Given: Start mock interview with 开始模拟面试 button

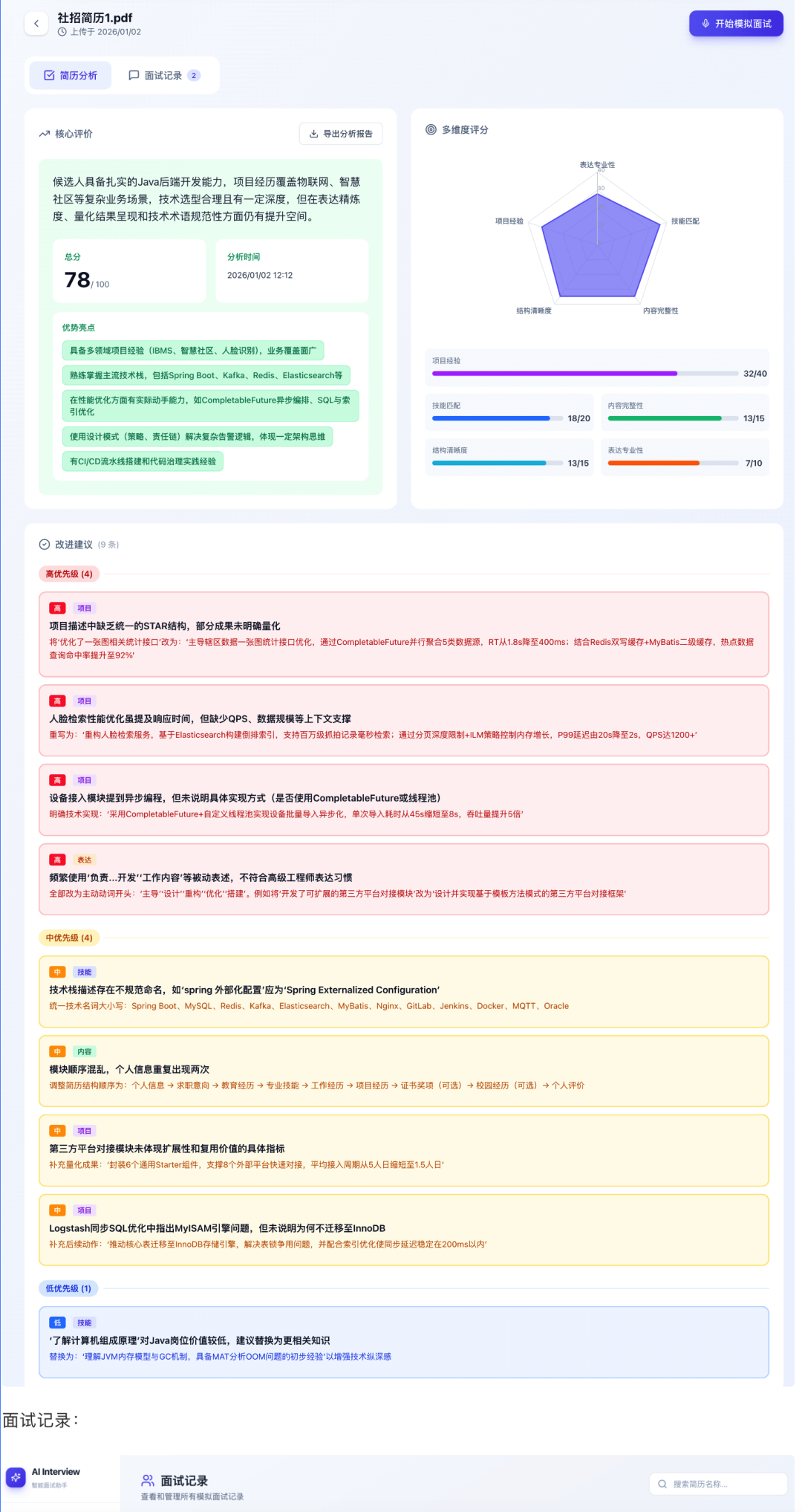Looking at the screenshot, I should point(736,24).
